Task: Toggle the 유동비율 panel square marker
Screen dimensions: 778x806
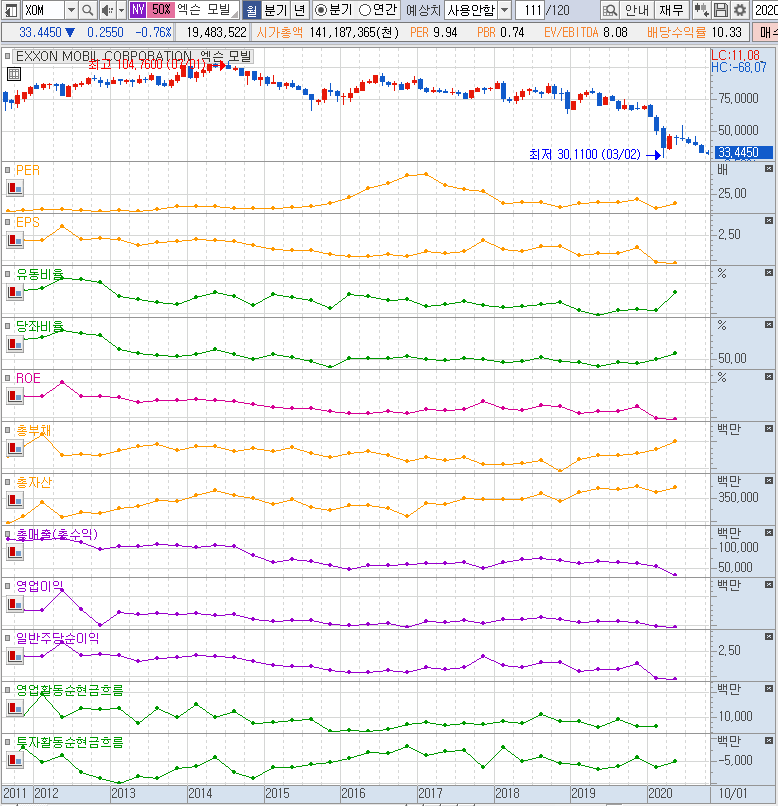Action: (x=8, y=274)
